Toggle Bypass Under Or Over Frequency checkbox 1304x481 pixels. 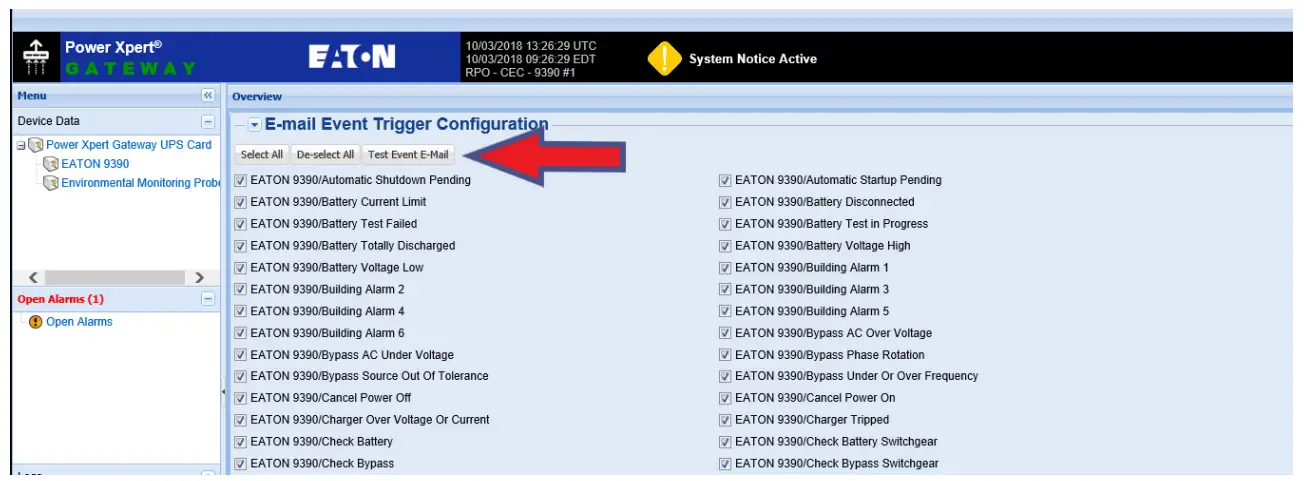point(725,377)
